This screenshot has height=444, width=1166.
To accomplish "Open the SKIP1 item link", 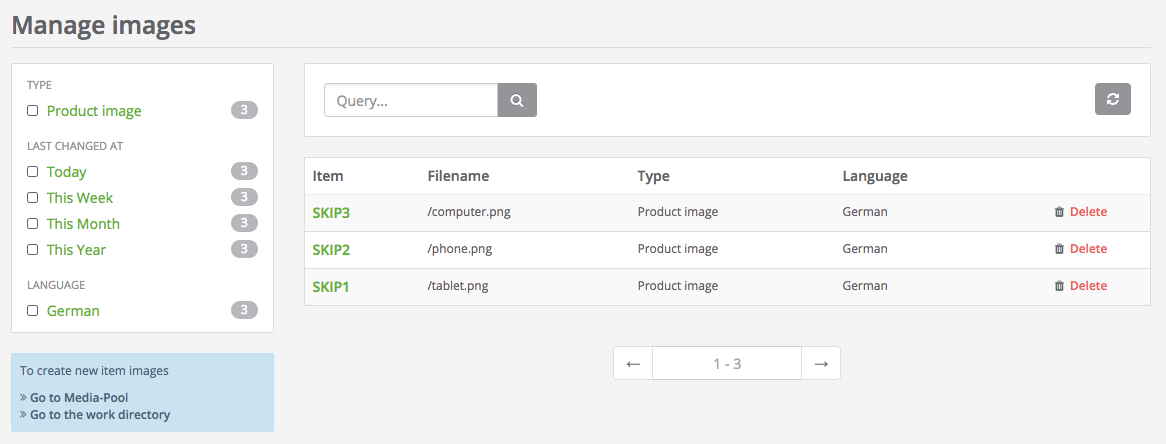I will [x=331, y=287].
